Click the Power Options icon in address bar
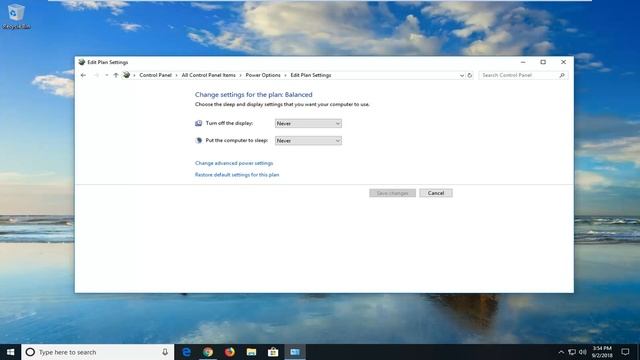The height and width of the screenshot is (360, 640). click(x=127, y=75)
